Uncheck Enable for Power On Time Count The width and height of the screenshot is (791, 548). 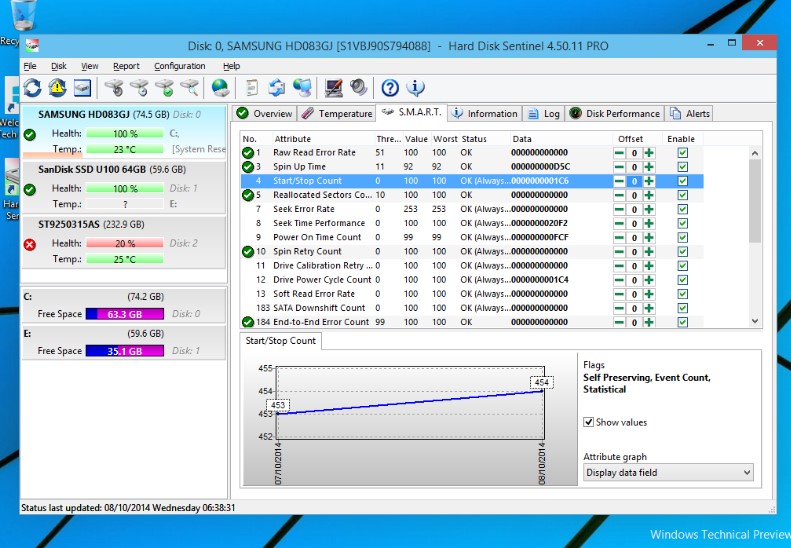coord(683,237)
